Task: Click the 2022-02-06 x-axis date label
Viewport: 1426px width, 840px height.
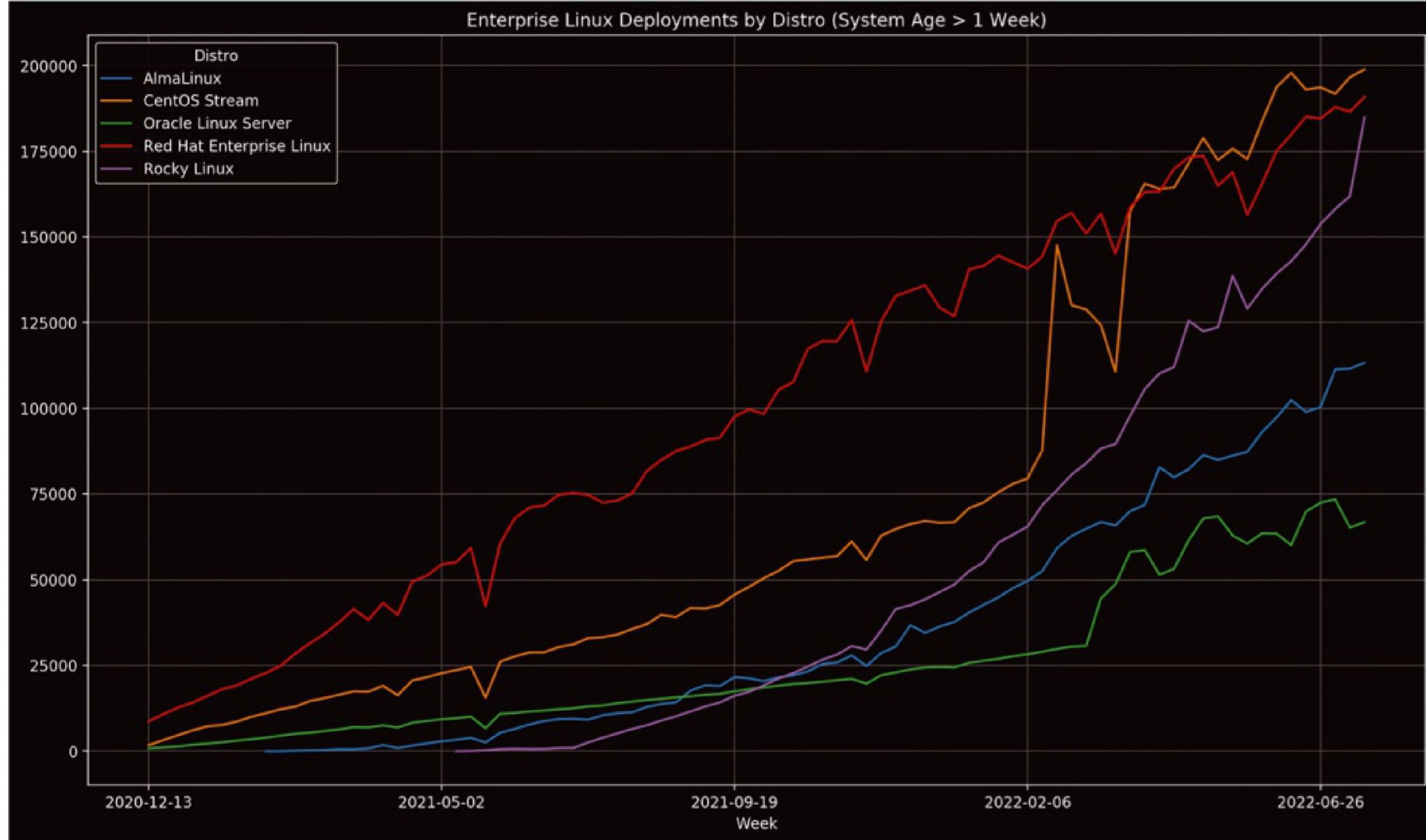Action: 1028,803
